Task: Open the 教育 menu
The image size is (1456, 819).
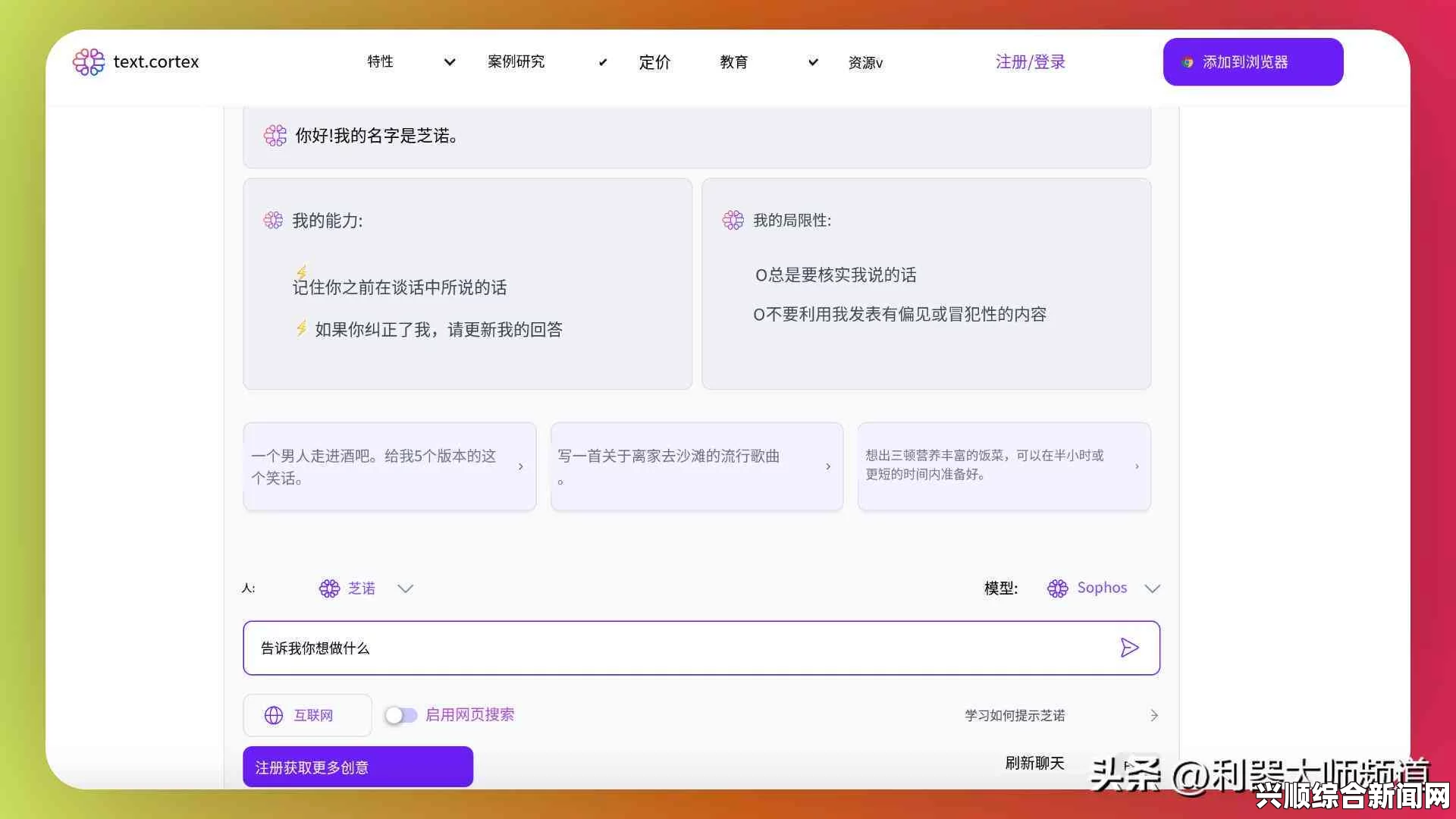Action: 734,62
